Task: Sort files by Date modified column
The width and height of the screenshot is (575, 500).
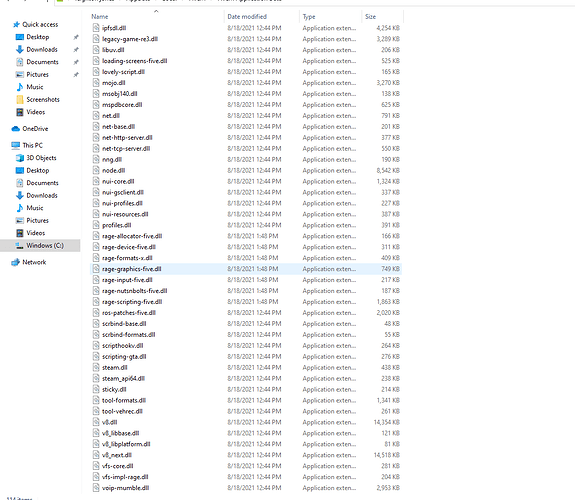Action: point(247,17)
